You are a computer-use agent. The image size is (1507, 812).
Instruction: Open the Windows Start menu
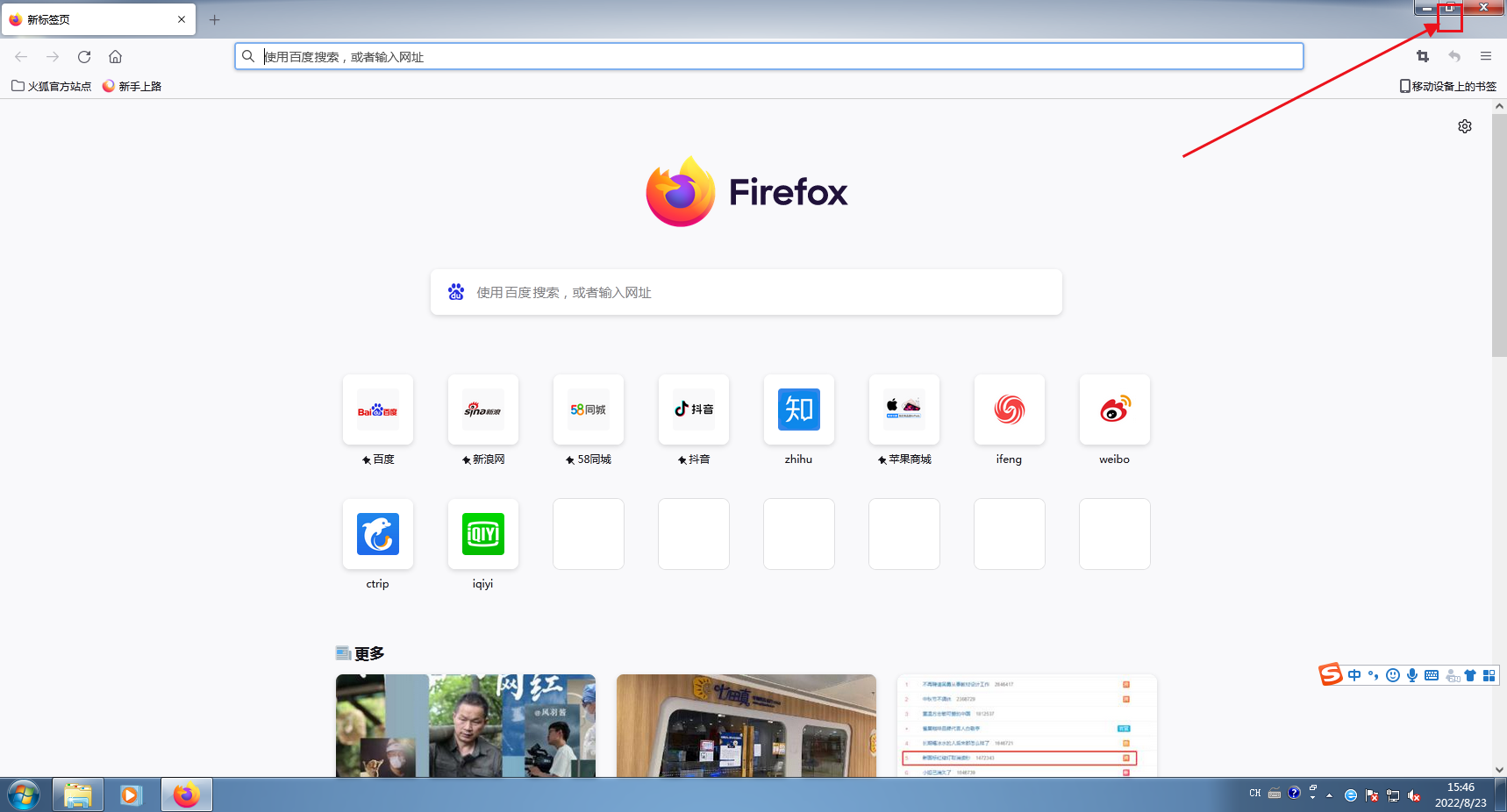[x=23, y=795]
